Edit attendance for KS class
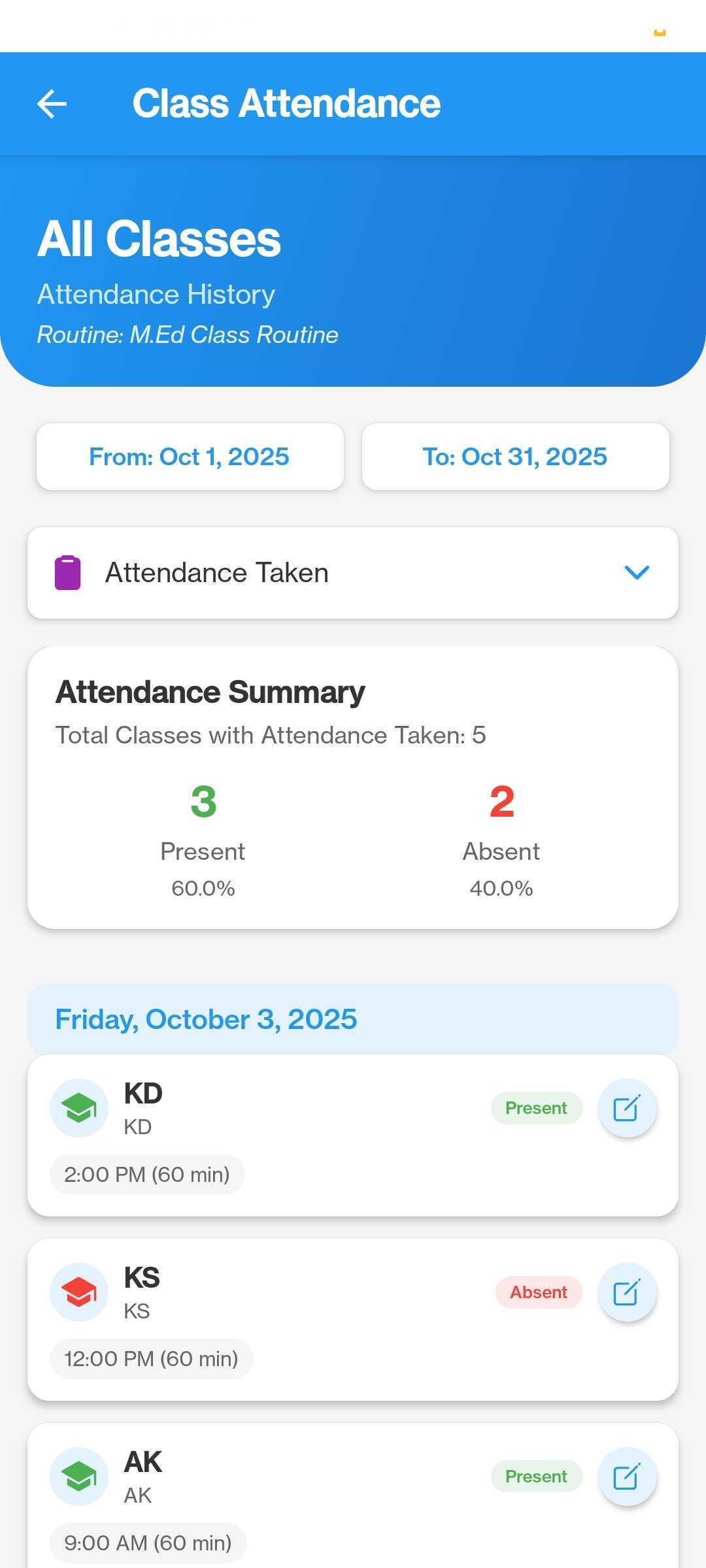The image size is (706, 1568). tap(627, 1292)
